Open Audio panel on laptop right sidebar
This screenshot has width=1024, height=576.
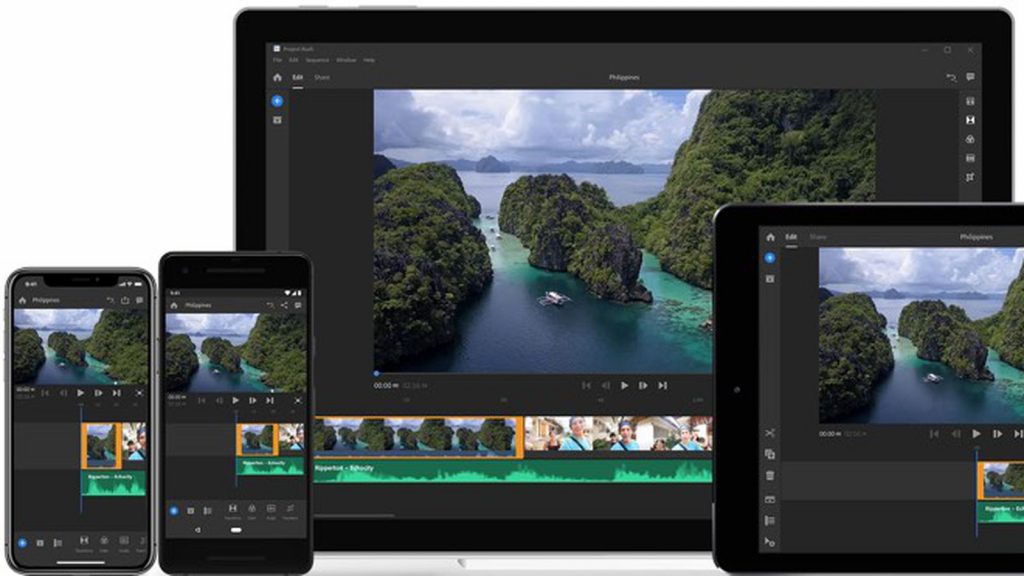[970, 158]
